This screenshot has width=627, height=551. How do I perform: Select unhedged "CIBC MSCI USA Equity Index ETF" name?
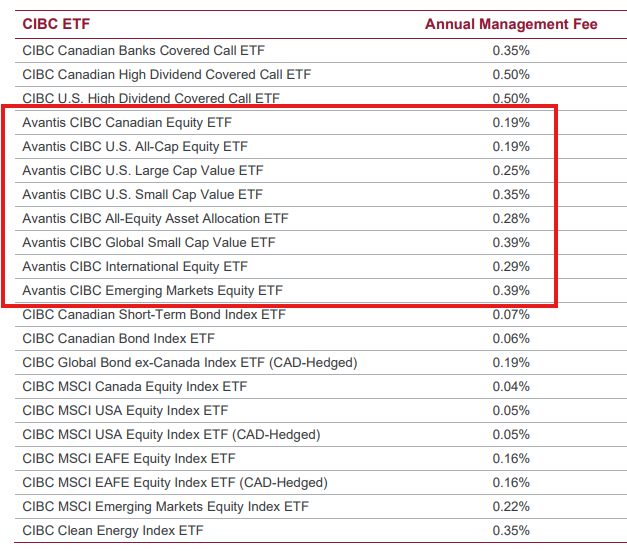pos(125,411)
